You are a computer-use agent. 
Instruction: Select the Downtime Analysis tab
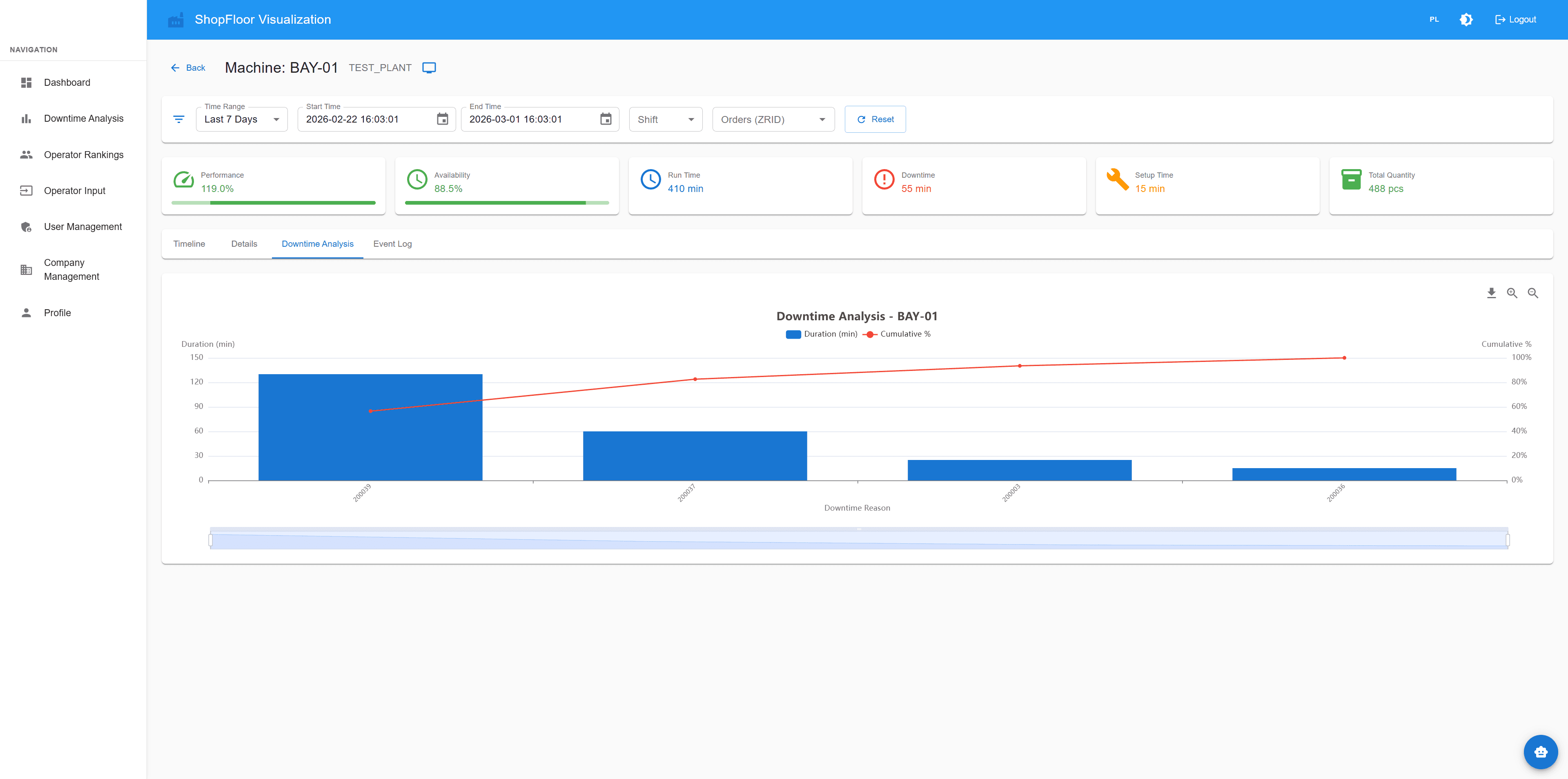[317, 243]
